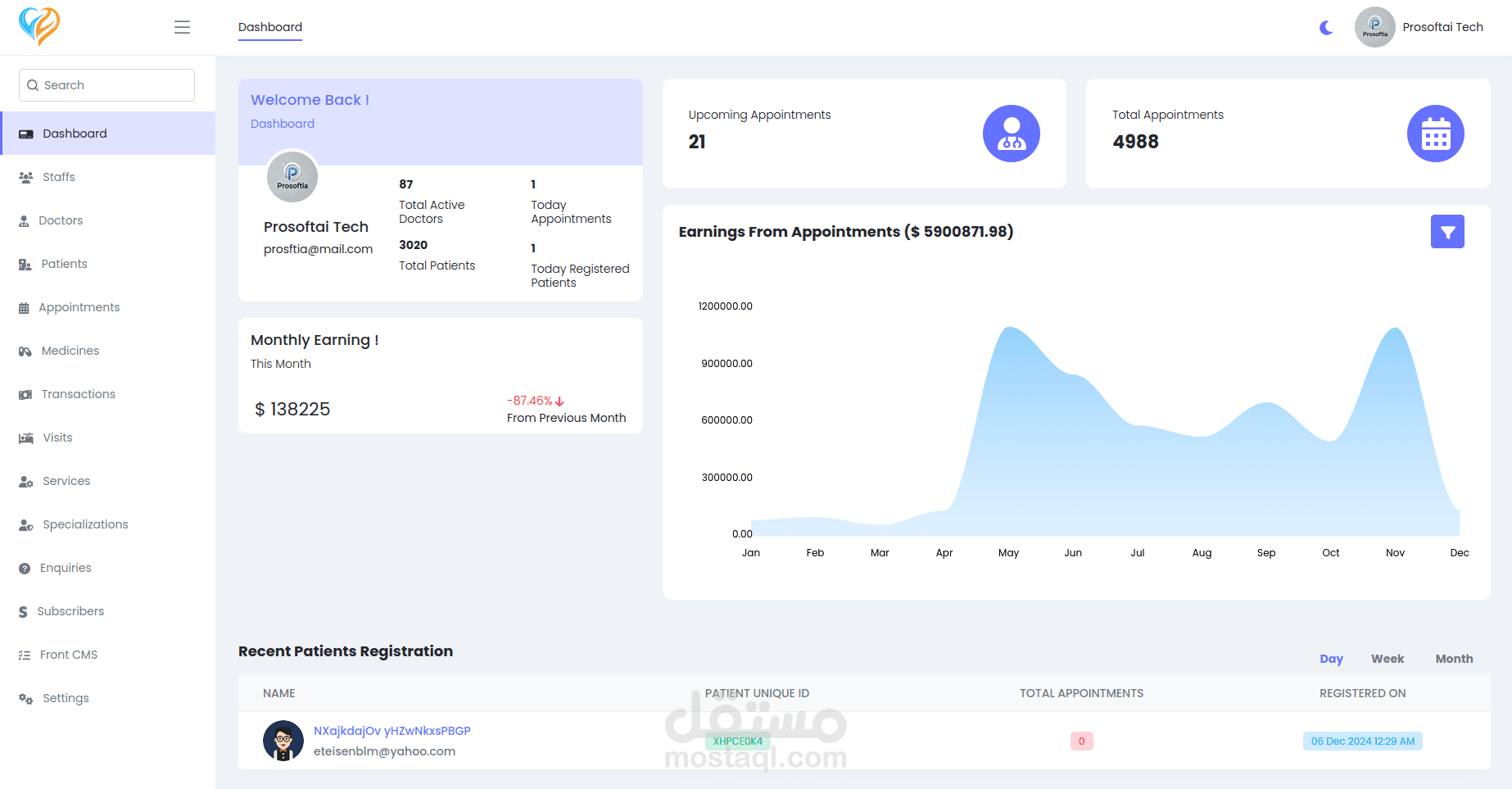The image size is (1512, 789).
Task: Click the Nov peak on the earnings chart
Action: click(x=1395, y=329)
